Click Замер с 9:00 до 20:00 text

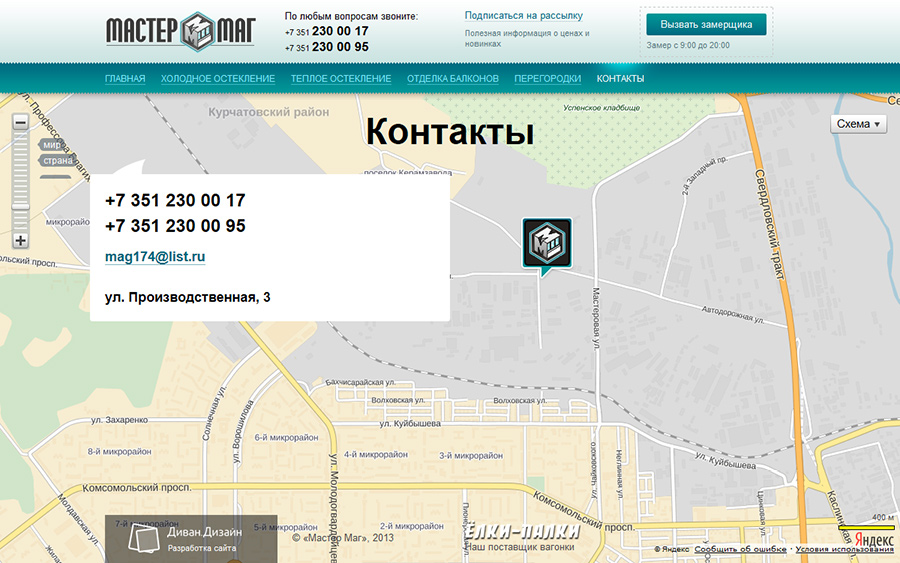pyautogui.click(x=688, y=45)
